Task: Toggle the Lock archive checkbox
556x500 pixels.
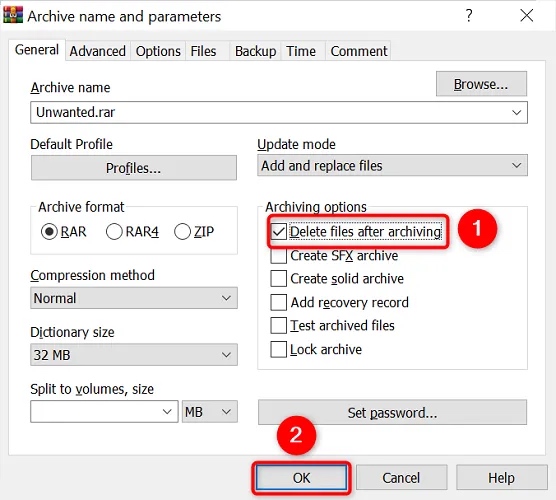Action: [278, 349]
